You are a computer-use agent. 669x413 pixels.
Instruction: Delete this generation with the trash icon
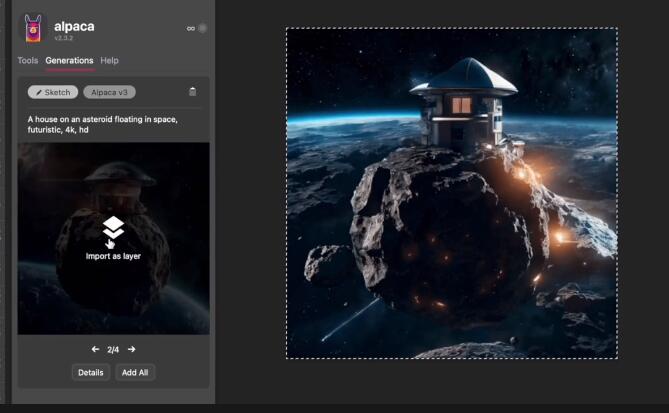[x=192, y=92]
